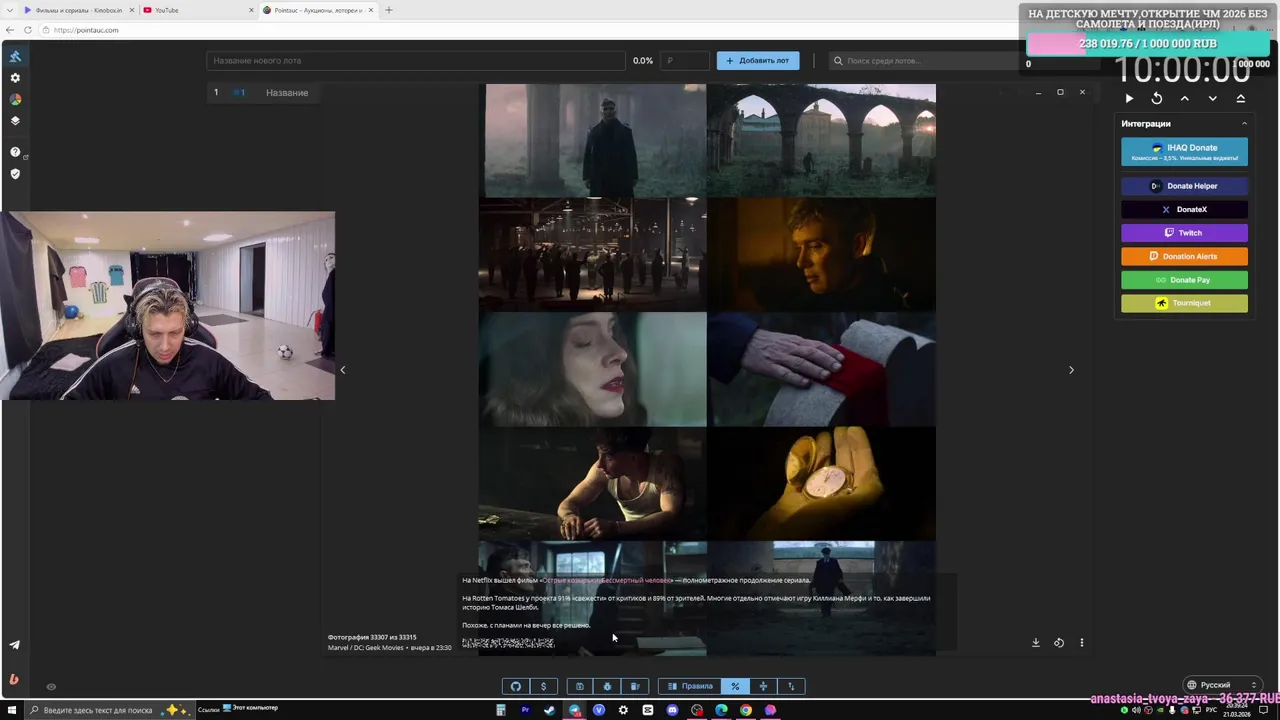
Task: Toggle the eye visibility icon bottom left
Action: (x=51, y=686)
